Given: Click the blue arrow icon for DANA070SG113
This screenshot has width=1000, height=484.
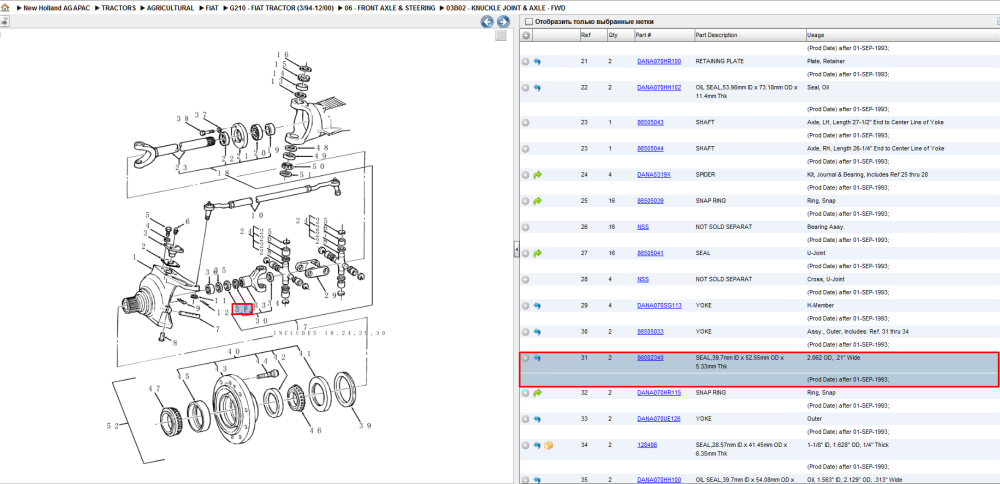Looking at the screenshot, I should (537, 305).
